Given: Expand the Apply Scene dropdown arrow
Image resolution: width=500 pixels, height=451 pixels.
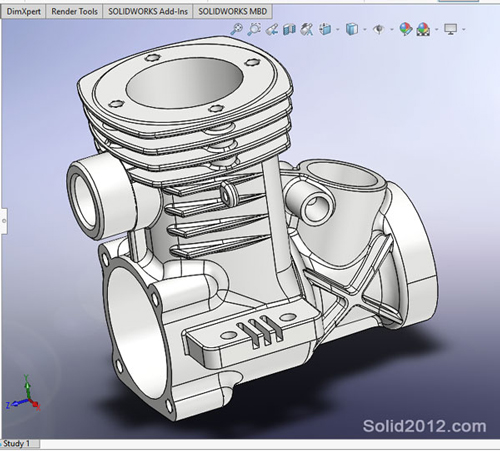Looking at the screenshot, I should click(x=436, y=29).
